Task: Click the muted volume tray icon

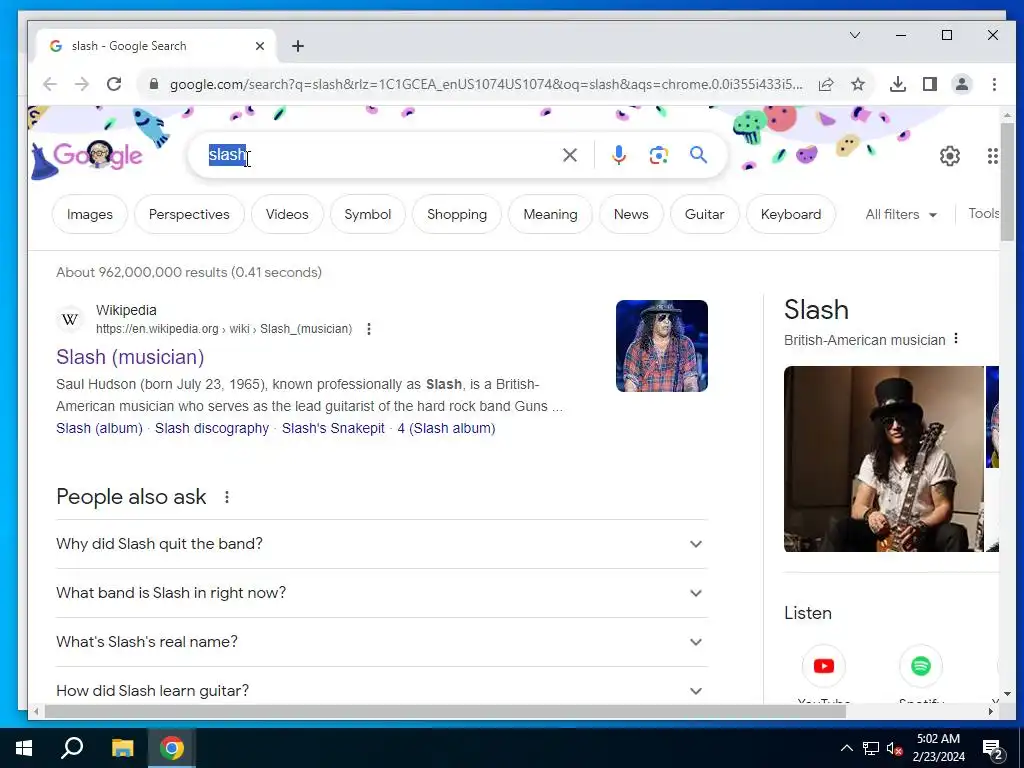Action: [x=894, y=749]
